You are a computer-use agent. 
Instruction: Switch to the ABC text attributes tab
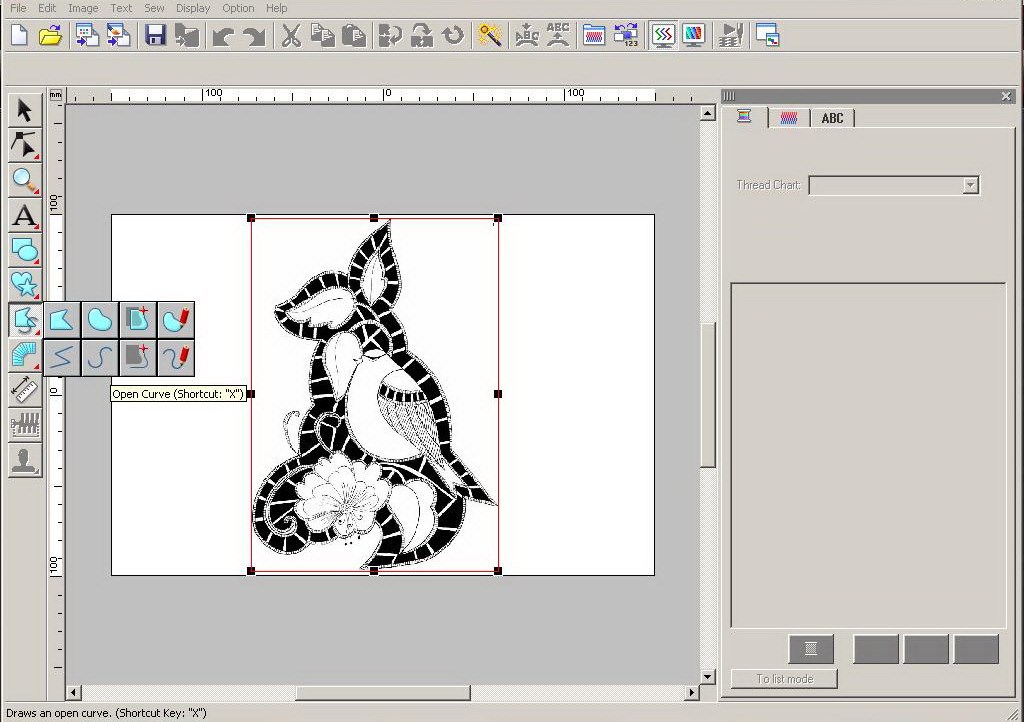832,118
